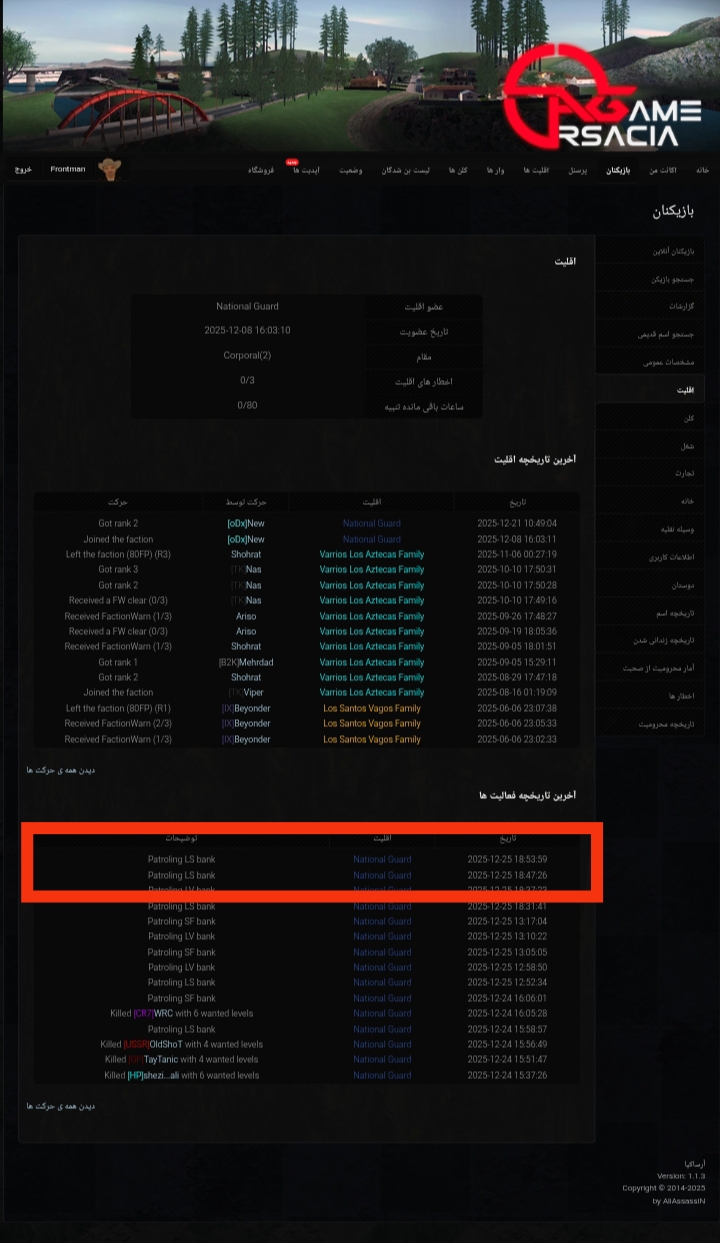The width and height of the screenshot is (720, 1243).
Task: Click دیدن همه ی حرکت ها under faction history
Action: [x=61, y=770]
